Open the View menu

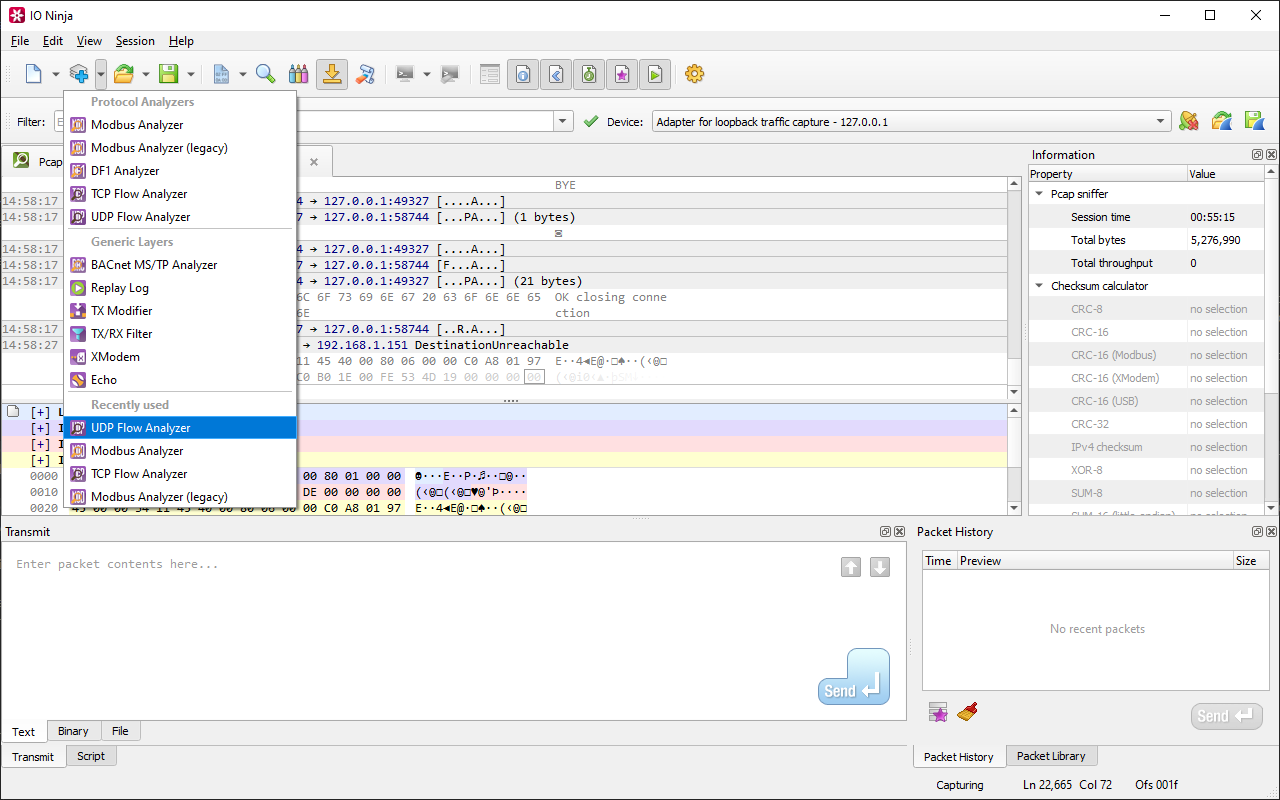pos(89,41)
